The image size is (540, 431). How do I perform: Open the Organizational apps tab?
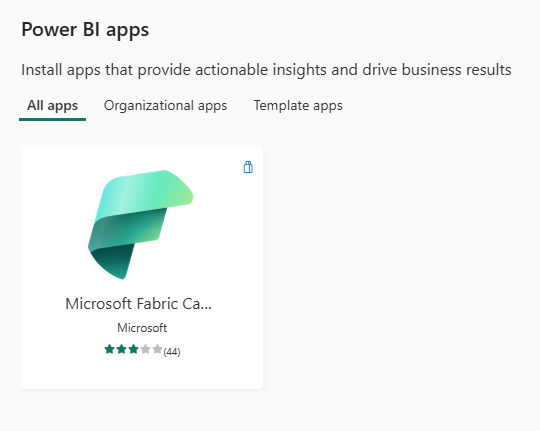[x=166, y=105]
